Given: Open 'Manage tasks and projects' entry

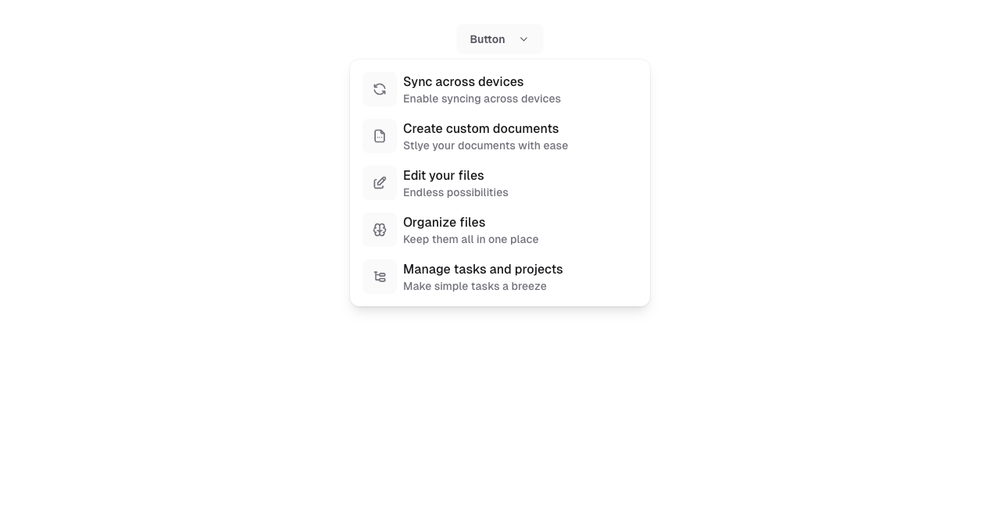Looking at the screenshot, I should pyautogui.click(x=483, y=270).
